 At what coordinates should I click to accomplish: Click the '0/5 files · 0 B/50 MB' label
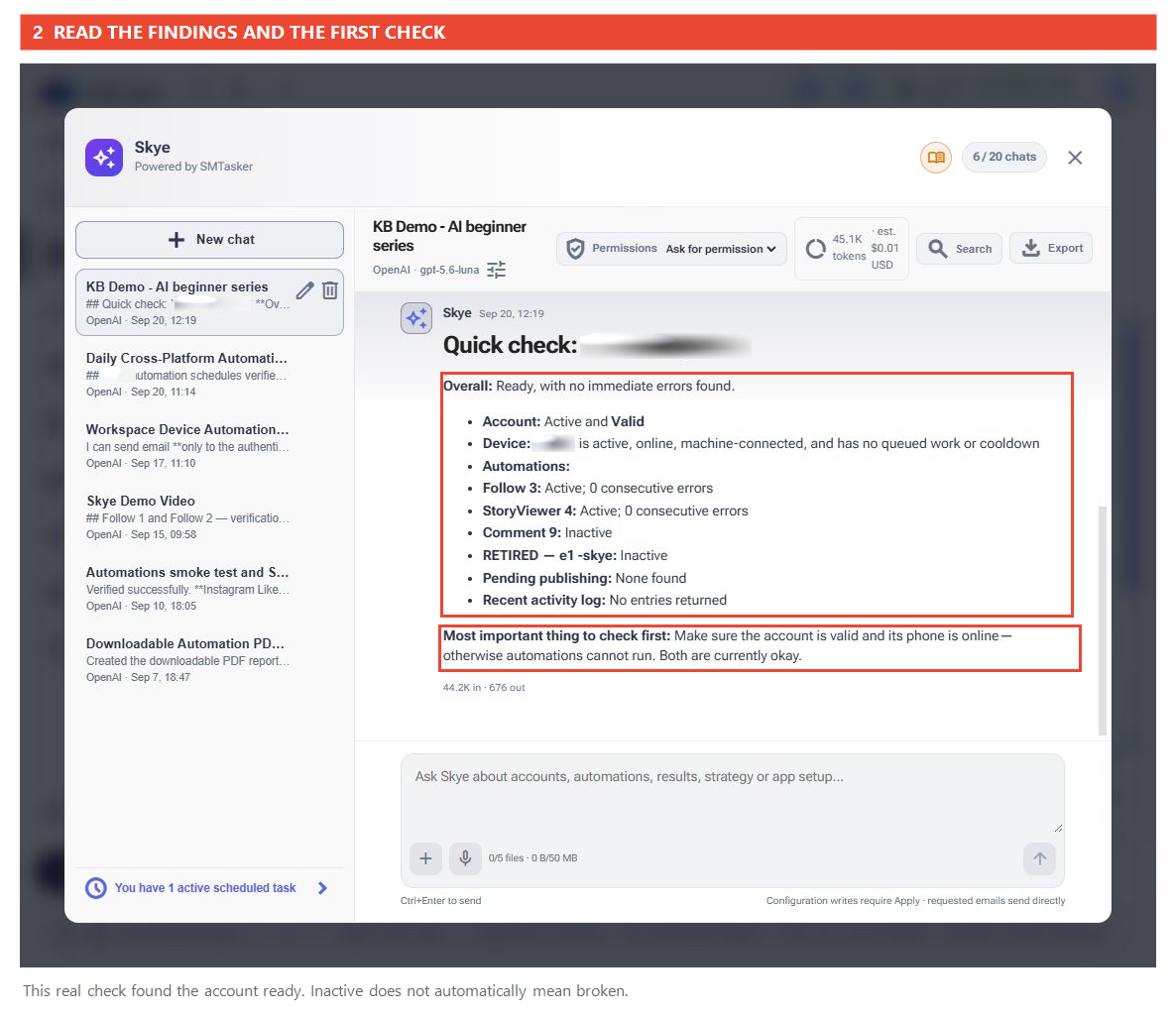coord(532,857)
